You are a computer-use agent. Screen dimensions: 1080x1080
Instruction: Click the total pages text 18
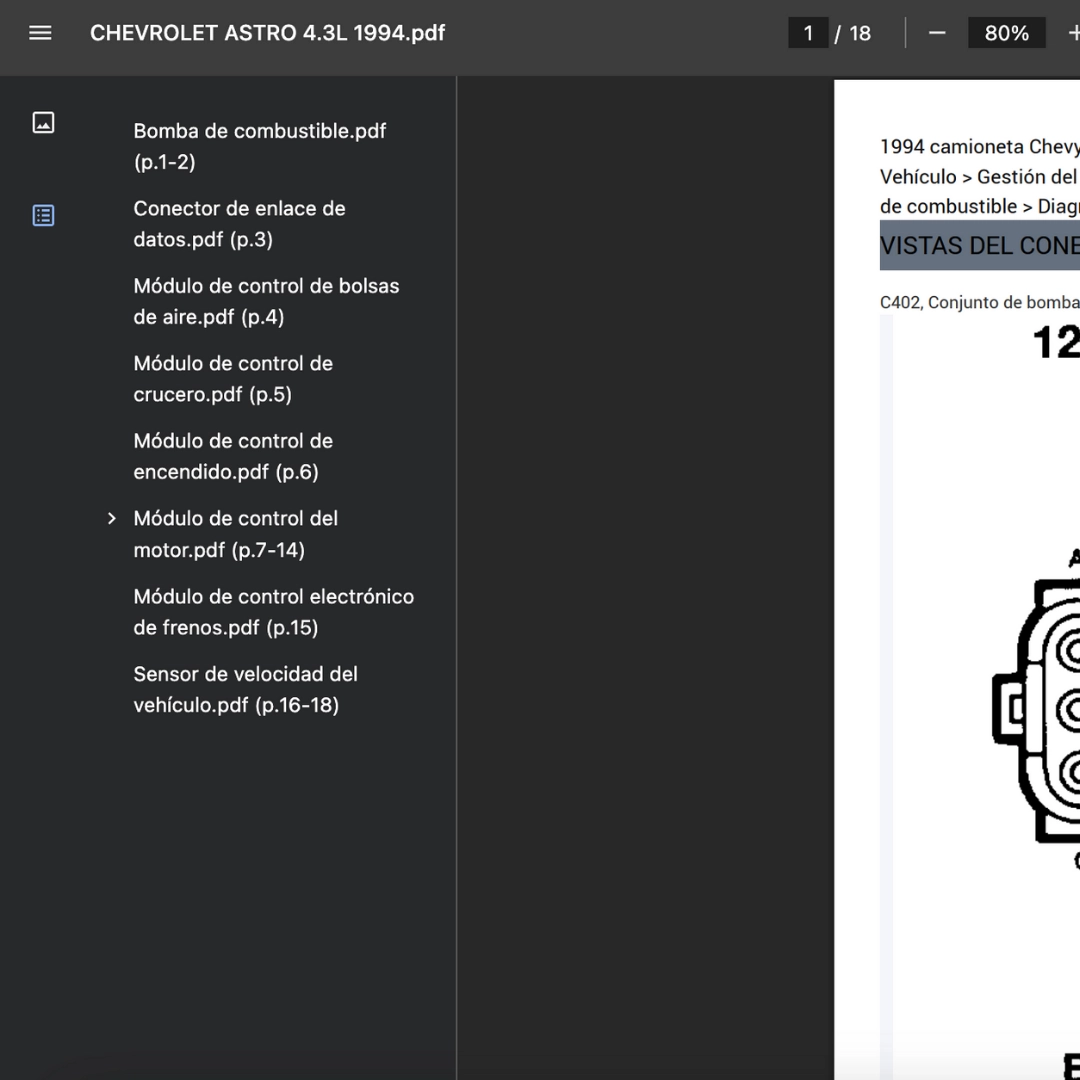point(860,33)
